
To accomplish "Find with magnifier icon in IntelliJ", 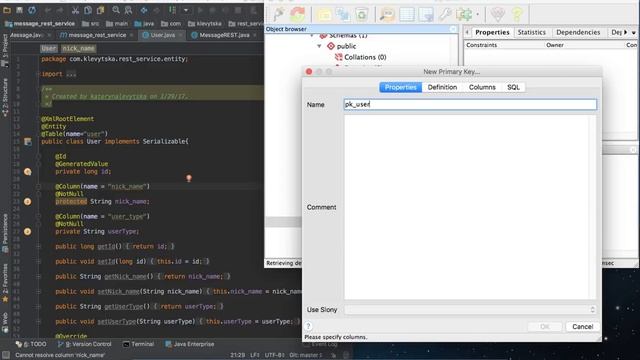I will click(x=116, y=10).
